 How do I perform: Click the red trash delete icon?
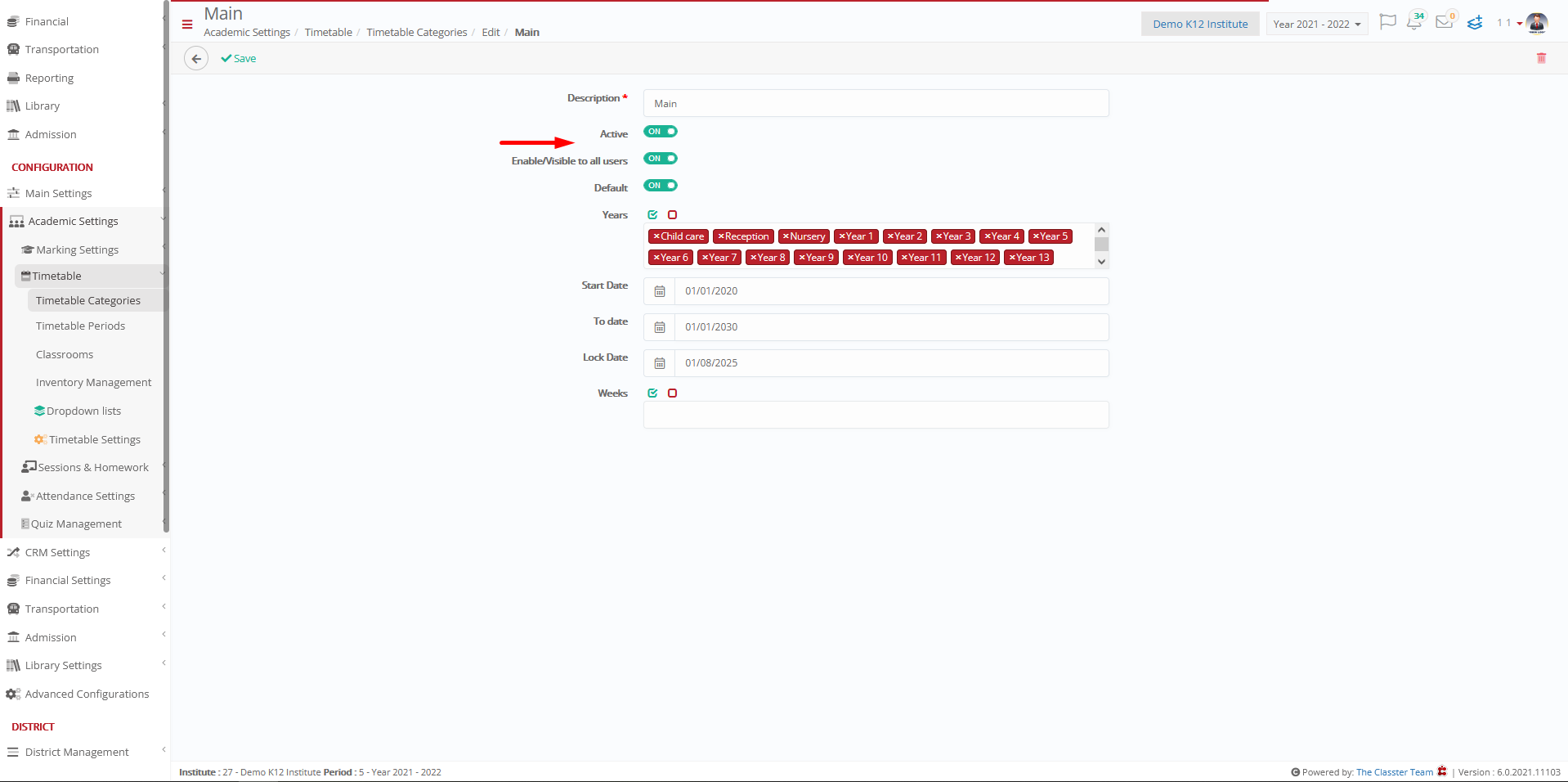click(1541, 58)
